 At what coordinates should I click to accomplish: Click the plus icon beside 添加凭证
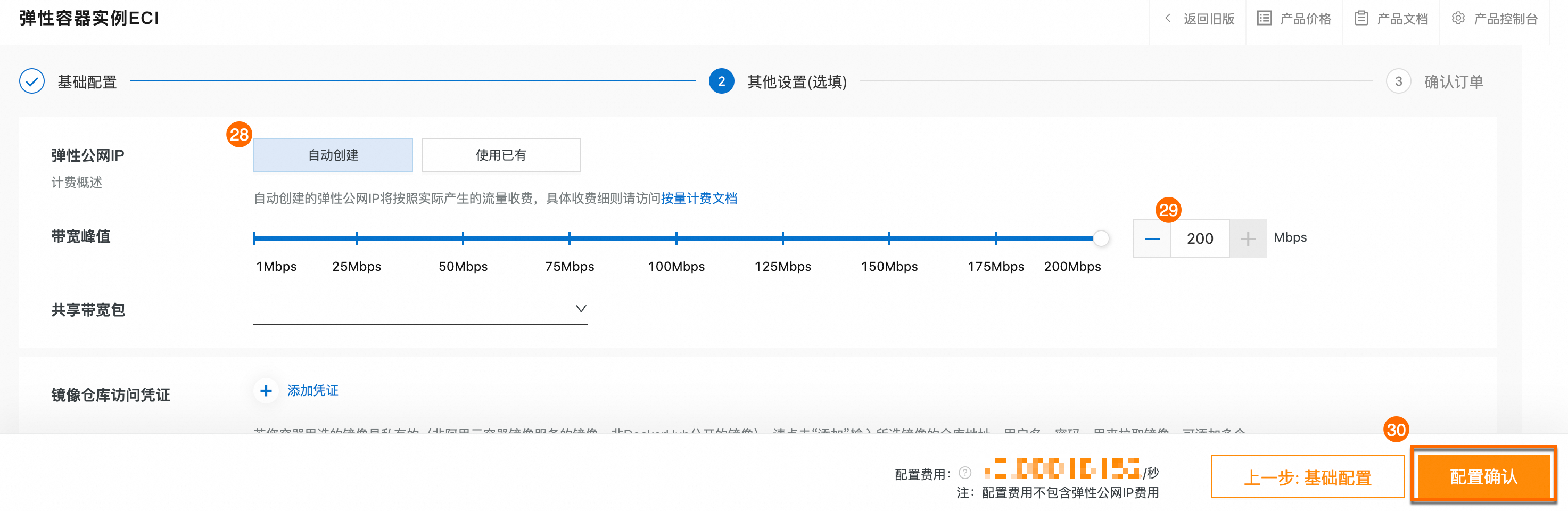click(266, 390)
